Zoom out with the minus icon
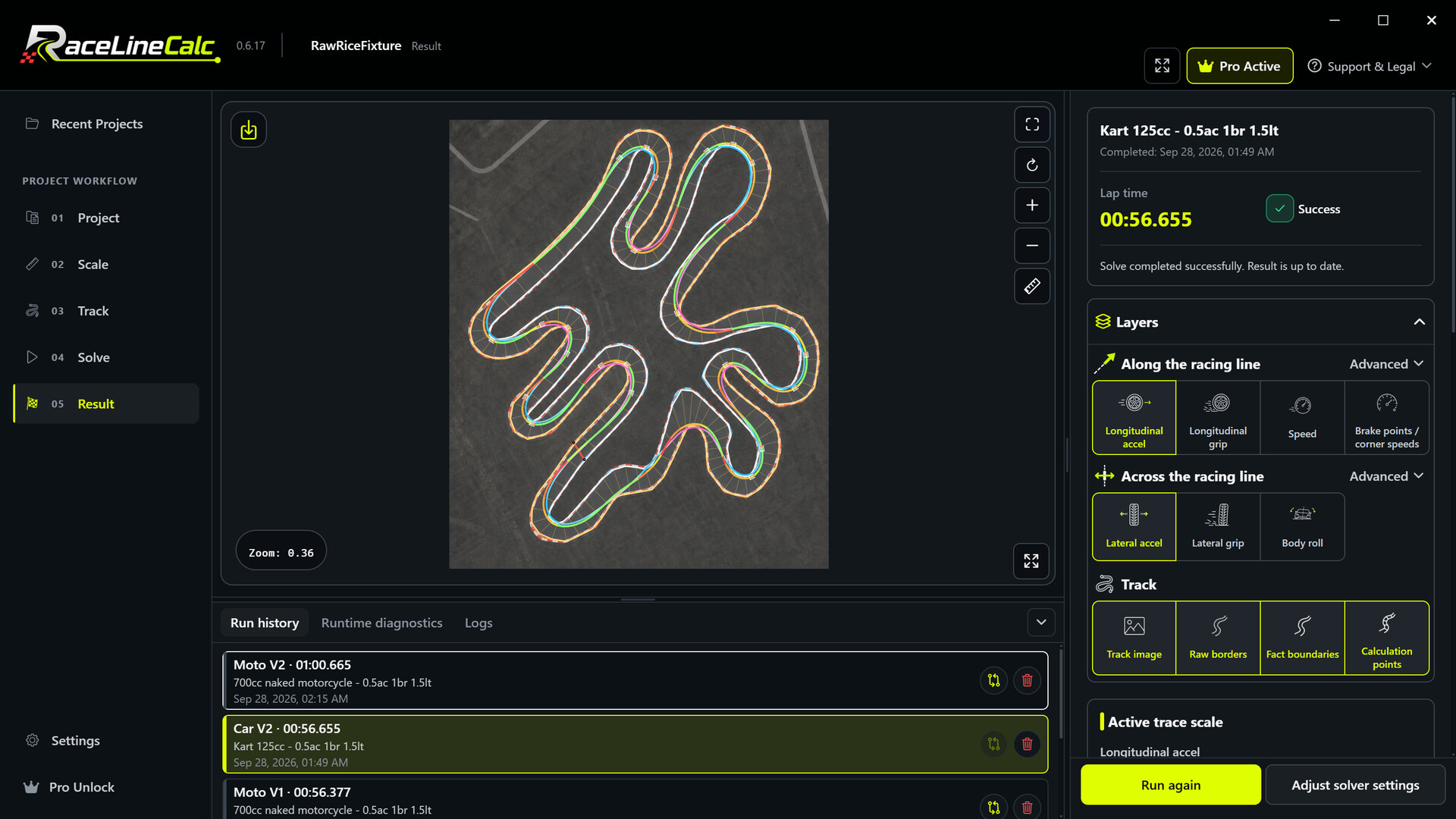1456x819 pixels. (x=1032, y=246)
